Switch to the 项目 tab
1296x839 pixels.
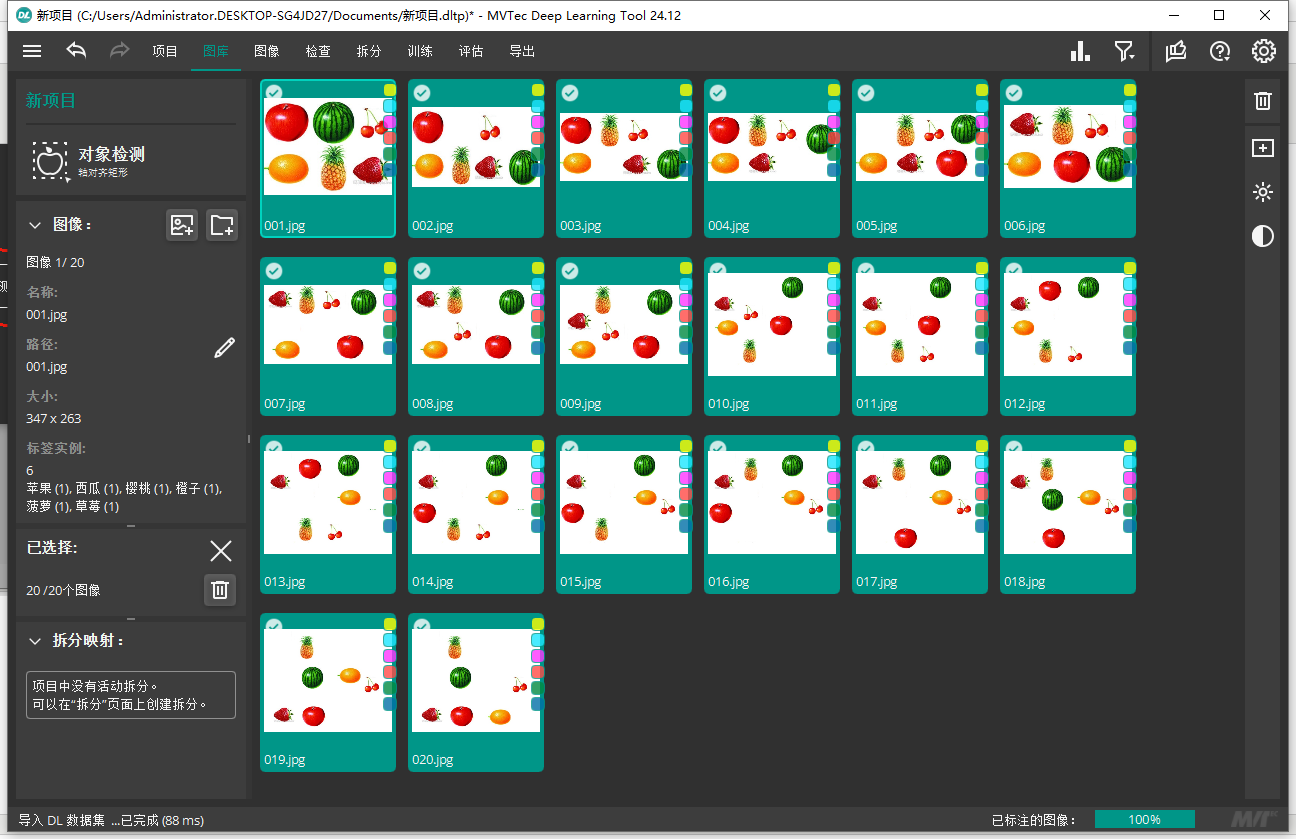pos(165,51)
